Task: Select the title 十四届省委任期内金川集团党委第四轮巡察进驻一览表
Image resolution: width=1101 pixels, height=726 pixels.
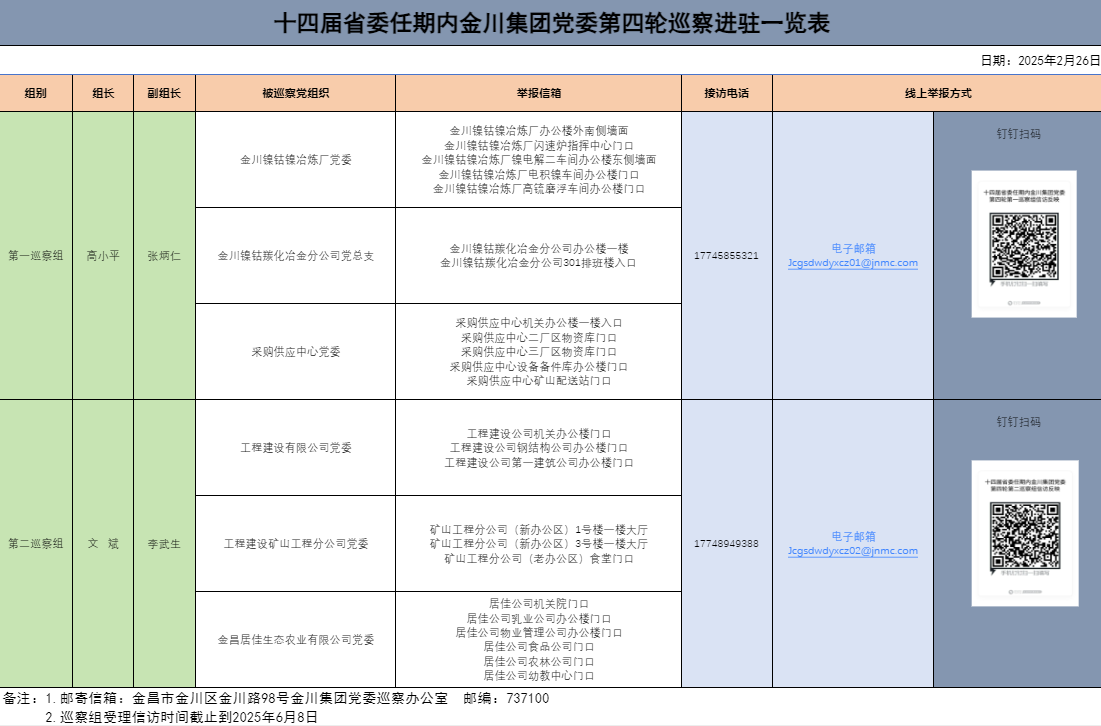Action: point(551,23)
